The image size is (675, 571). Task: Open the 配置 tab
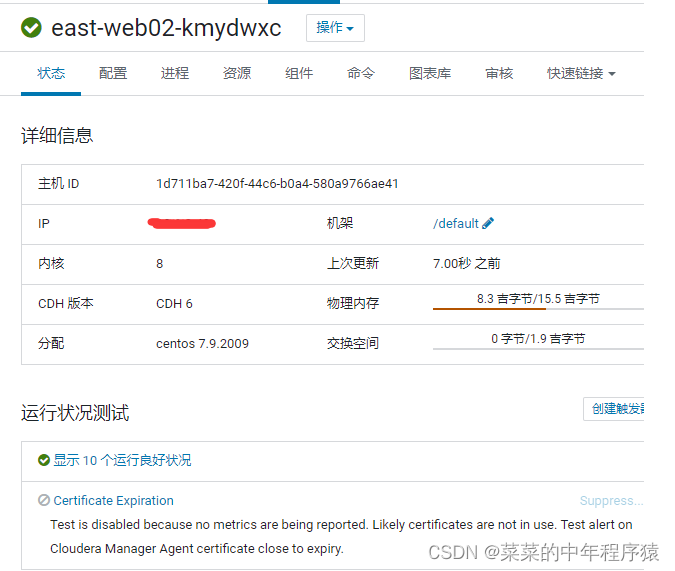(113, 73)
